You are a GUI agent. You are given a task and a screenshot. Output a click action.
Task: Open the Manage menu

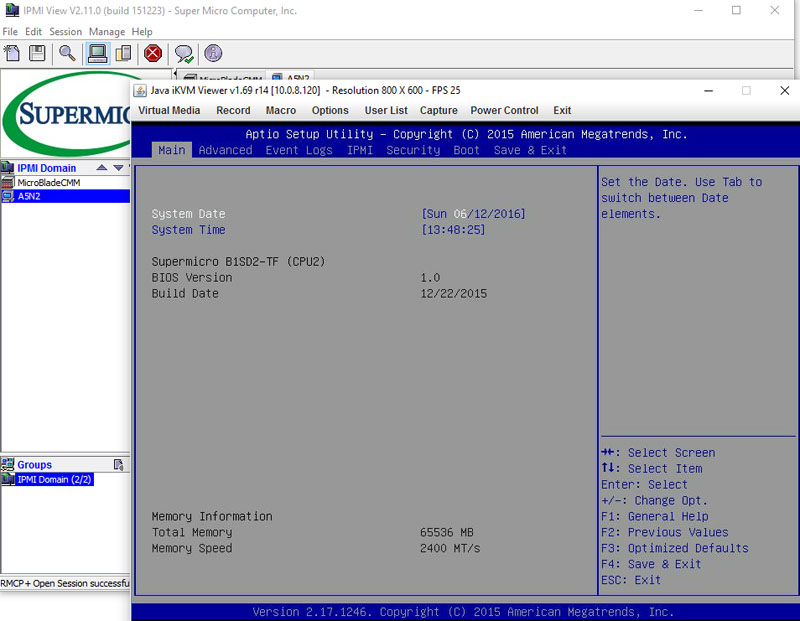click(x=107, y=32)
